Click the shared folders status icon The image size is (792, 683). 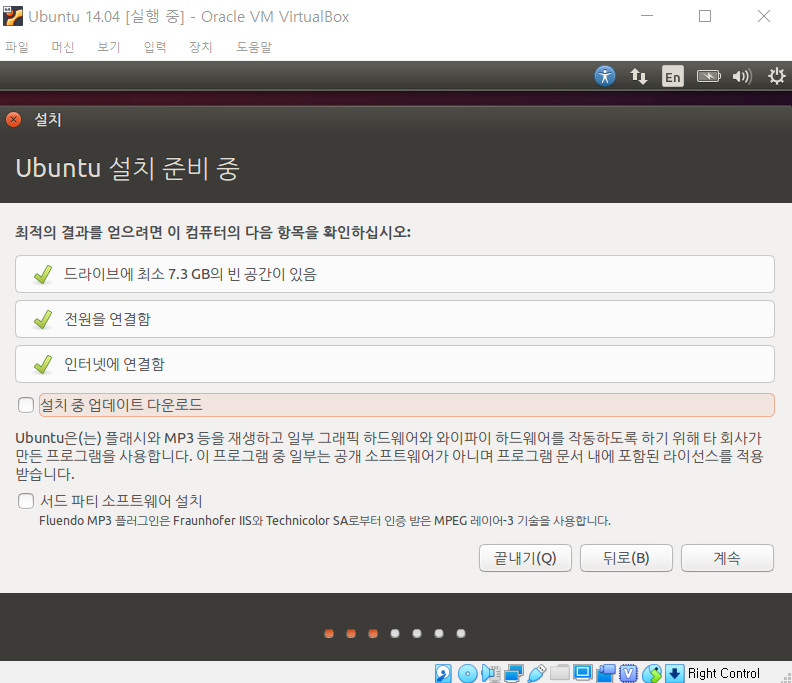click(x=560, y=672)
